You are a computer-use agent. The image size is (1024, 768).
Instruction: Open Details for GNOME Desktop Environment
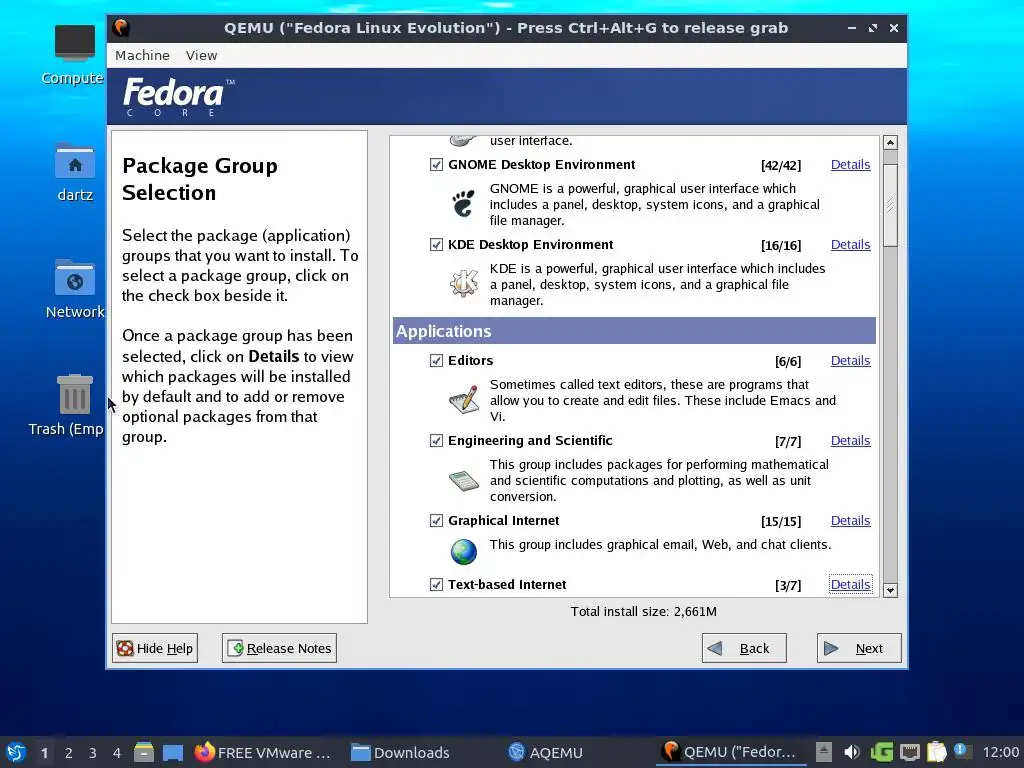[850, 165]
